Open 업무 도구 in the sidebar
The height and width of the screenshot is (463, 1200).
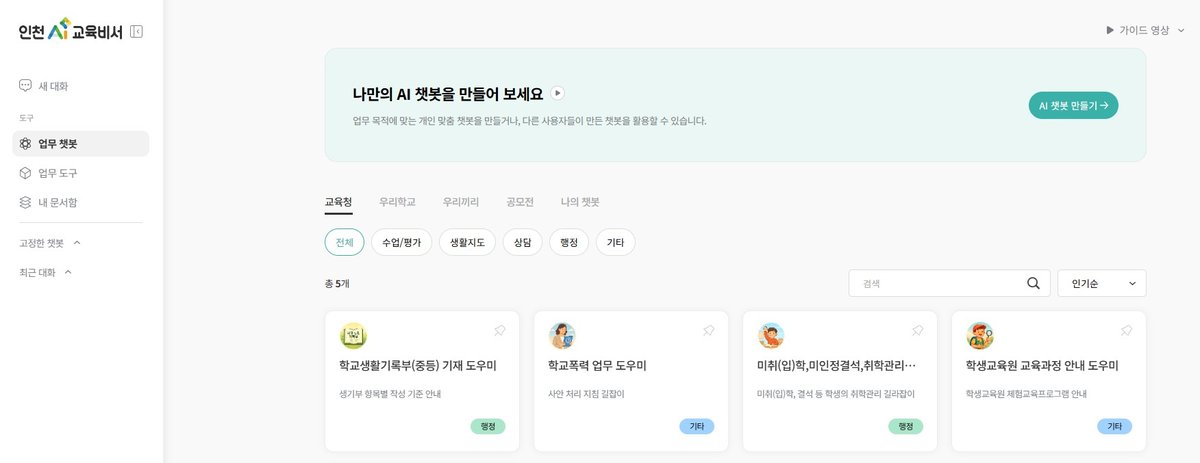point(57,173)
